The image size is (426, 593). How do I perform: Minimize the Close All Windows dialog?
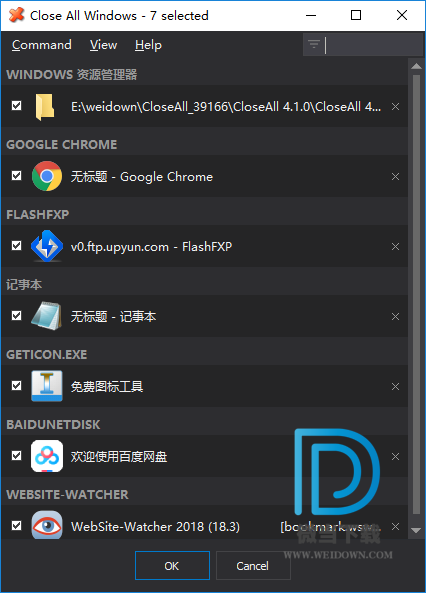click(311, 16)
